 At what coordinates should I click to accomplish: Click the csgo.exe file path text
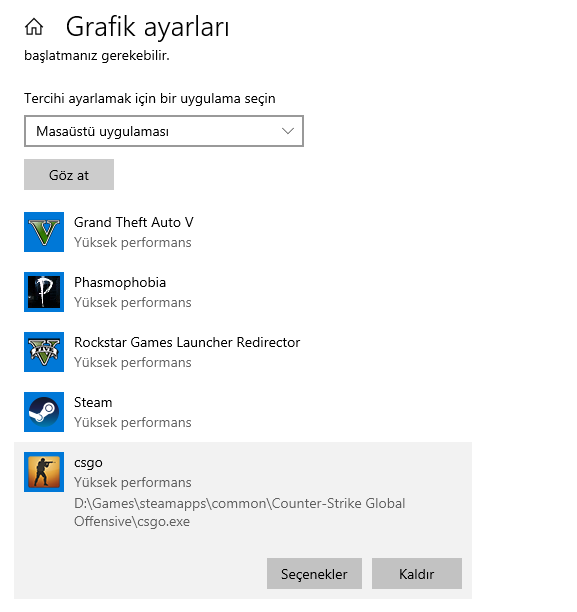coord(239,512)
